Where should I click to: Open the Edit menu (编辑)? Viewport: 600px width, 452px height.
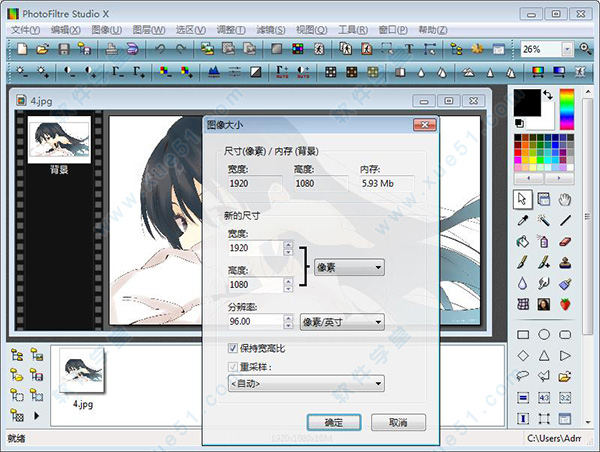[66, 30]
